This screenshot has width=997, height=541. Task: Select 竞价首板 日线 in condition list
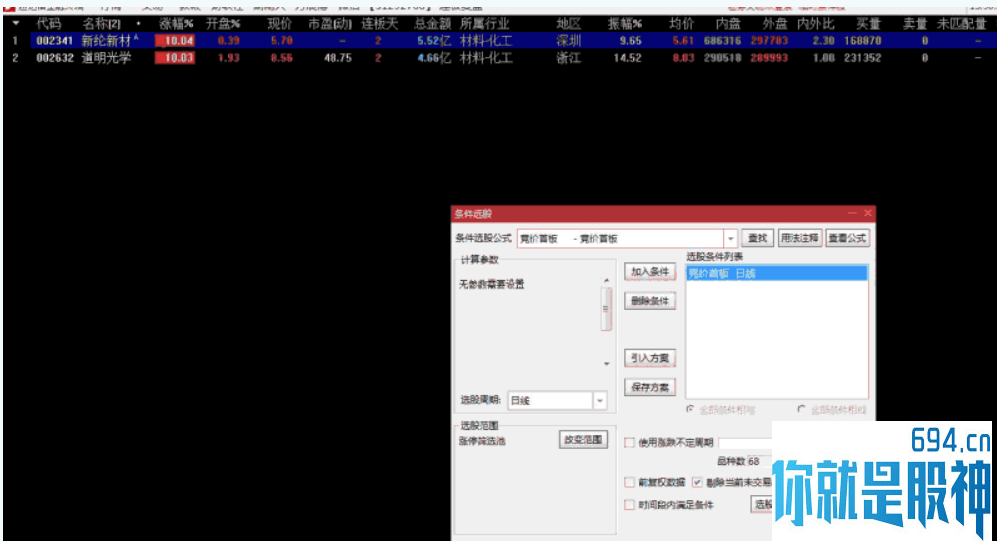pyautogui.click(x=776, y=273)
